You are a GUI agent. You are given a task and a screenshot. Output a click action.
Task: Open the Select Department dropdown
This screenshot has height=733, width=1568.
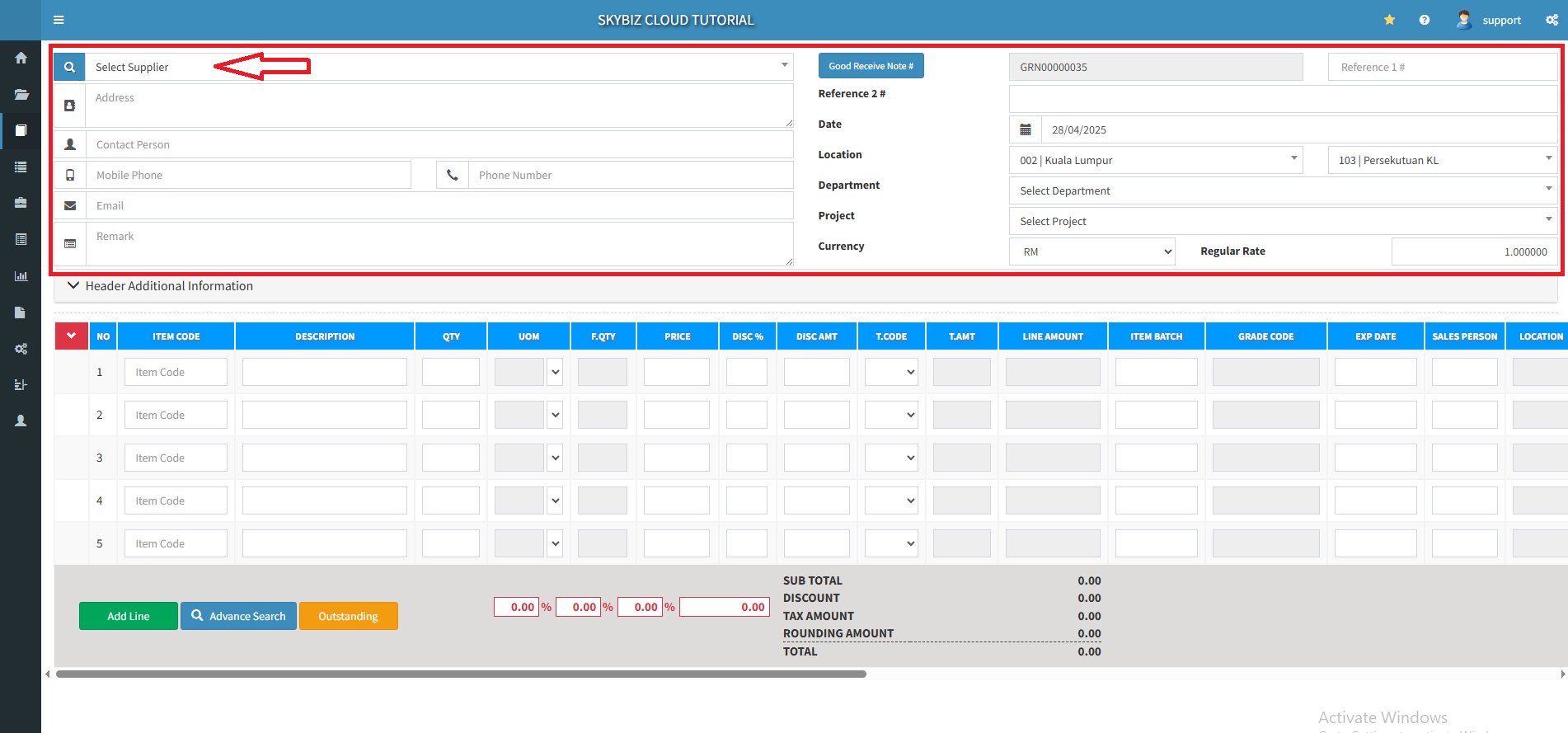tap(1282, 190)
